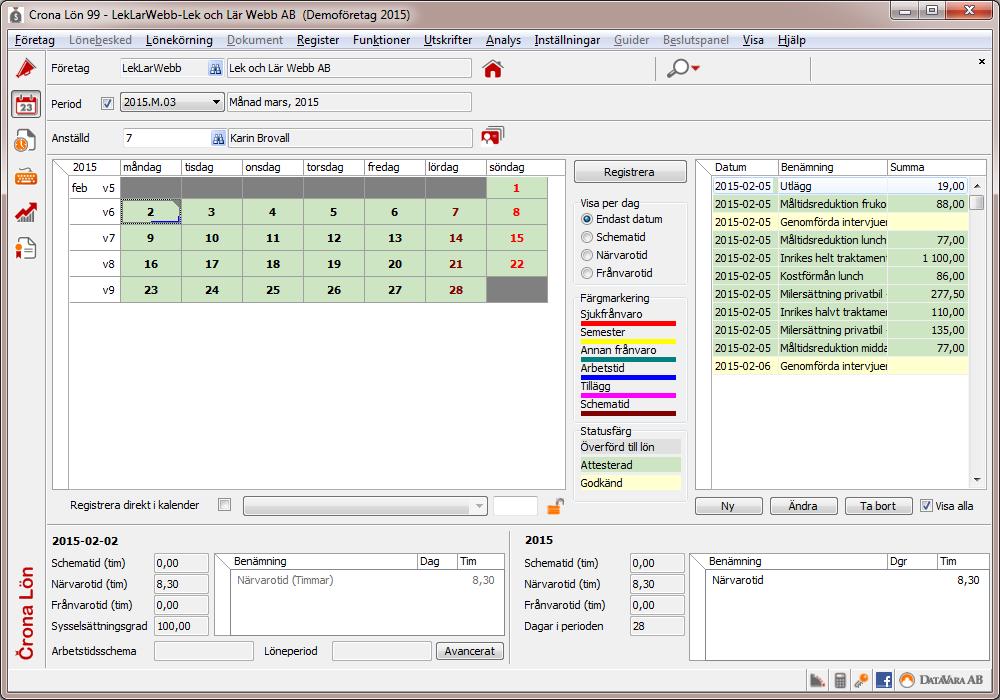Select calendar day 12
This screenshot has width=1000, height=700.
pos(334,238)
